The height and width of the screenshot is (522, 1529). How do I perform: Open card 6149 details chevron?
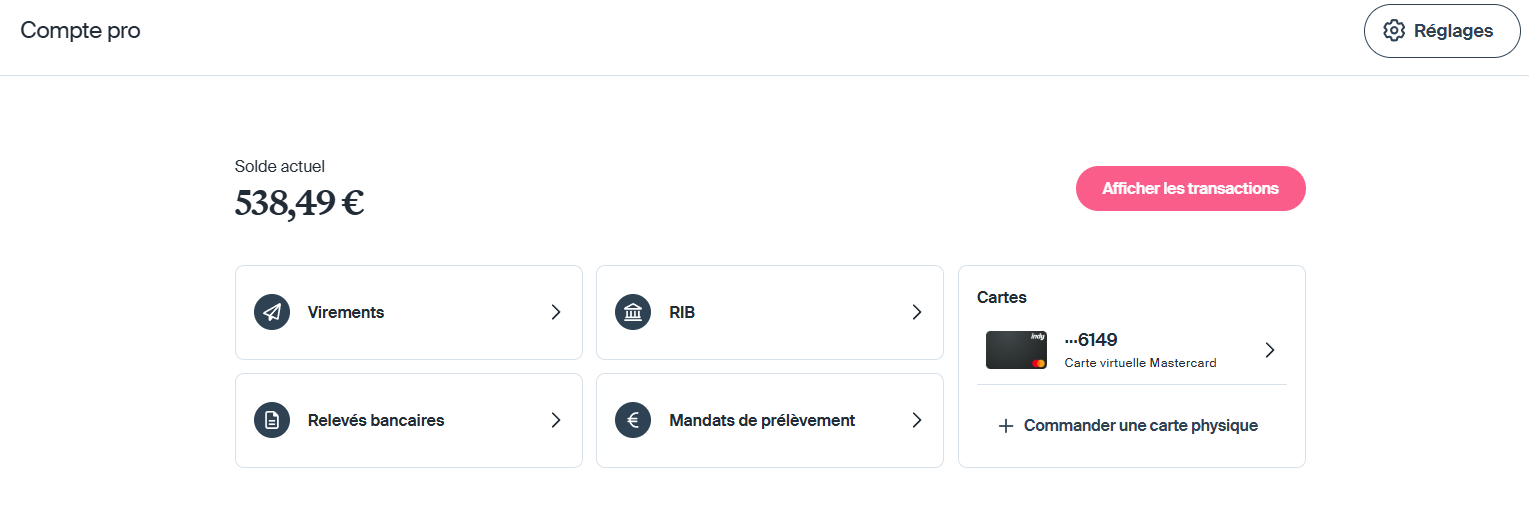tap(1270, 350)
